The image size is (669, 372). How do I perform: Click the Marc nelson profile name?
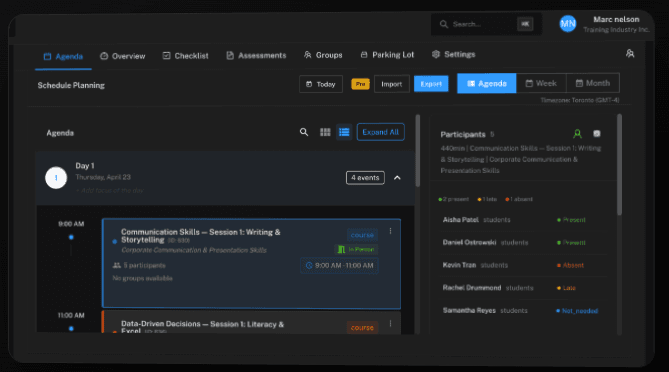pyautogui.click(x=616, y=20)
